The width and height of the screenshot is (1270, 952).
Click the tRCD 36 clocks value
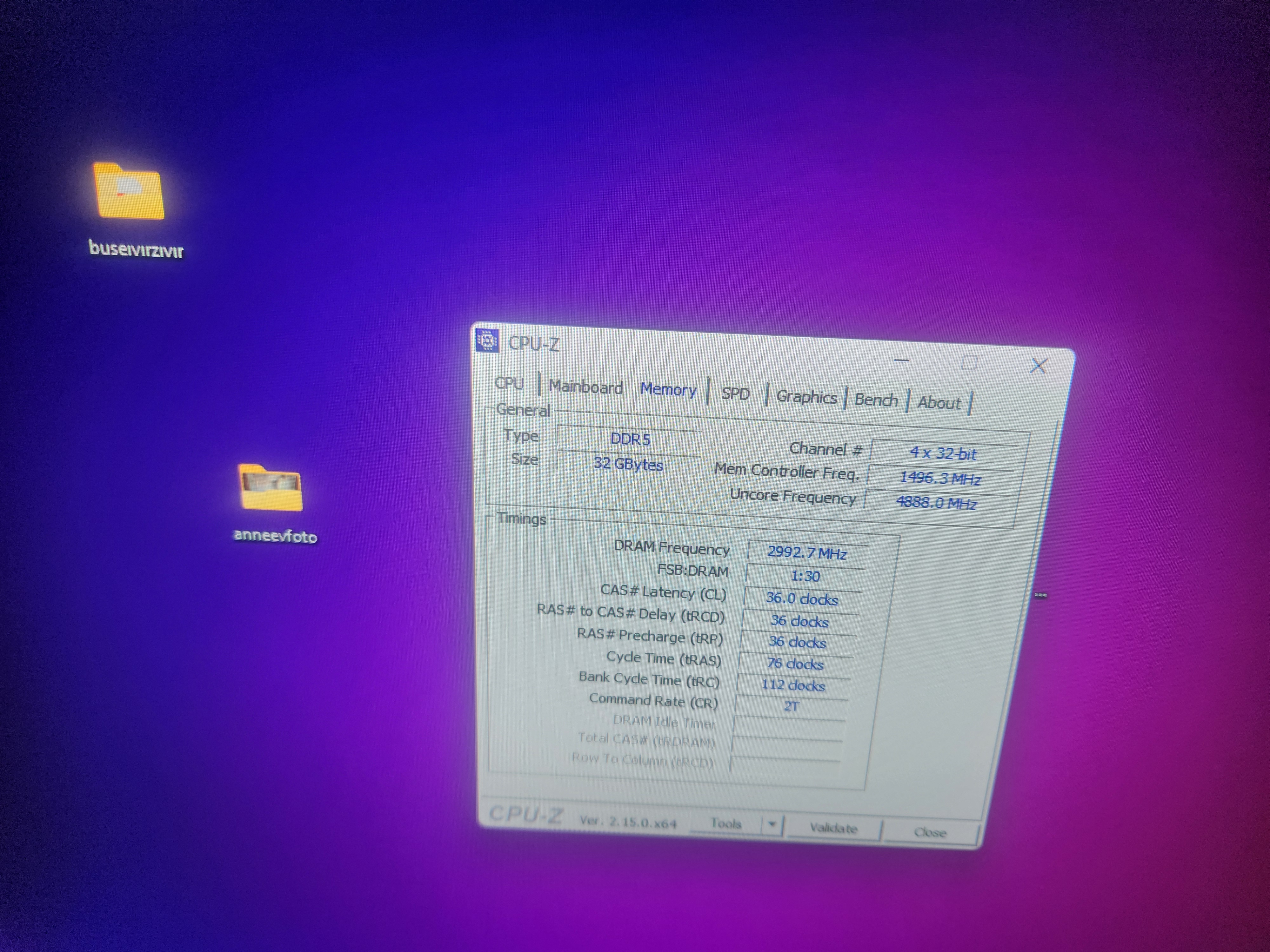[800, 621]
